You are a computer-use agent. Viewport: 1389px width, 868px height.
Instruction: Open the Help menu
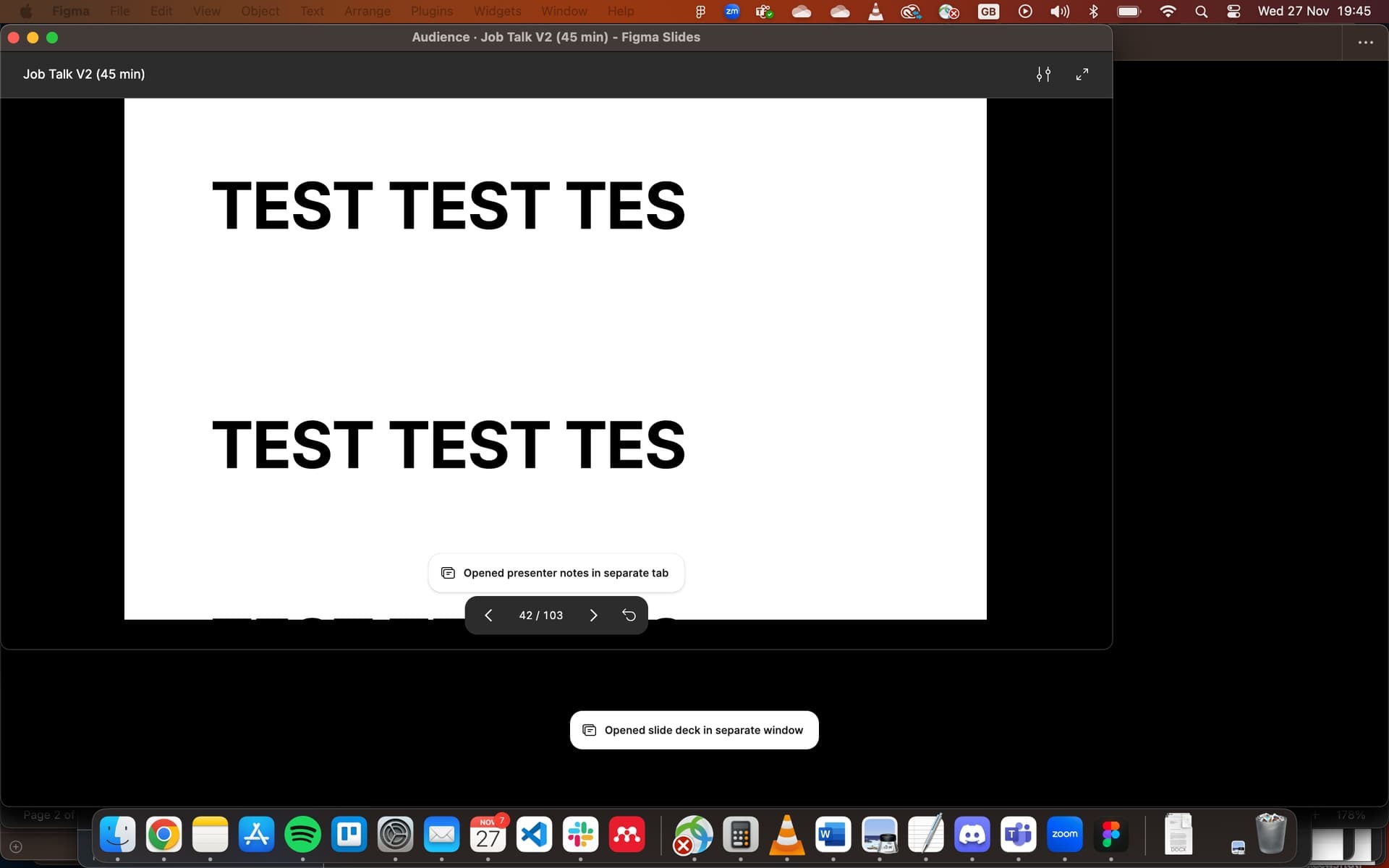coord(621,11)
